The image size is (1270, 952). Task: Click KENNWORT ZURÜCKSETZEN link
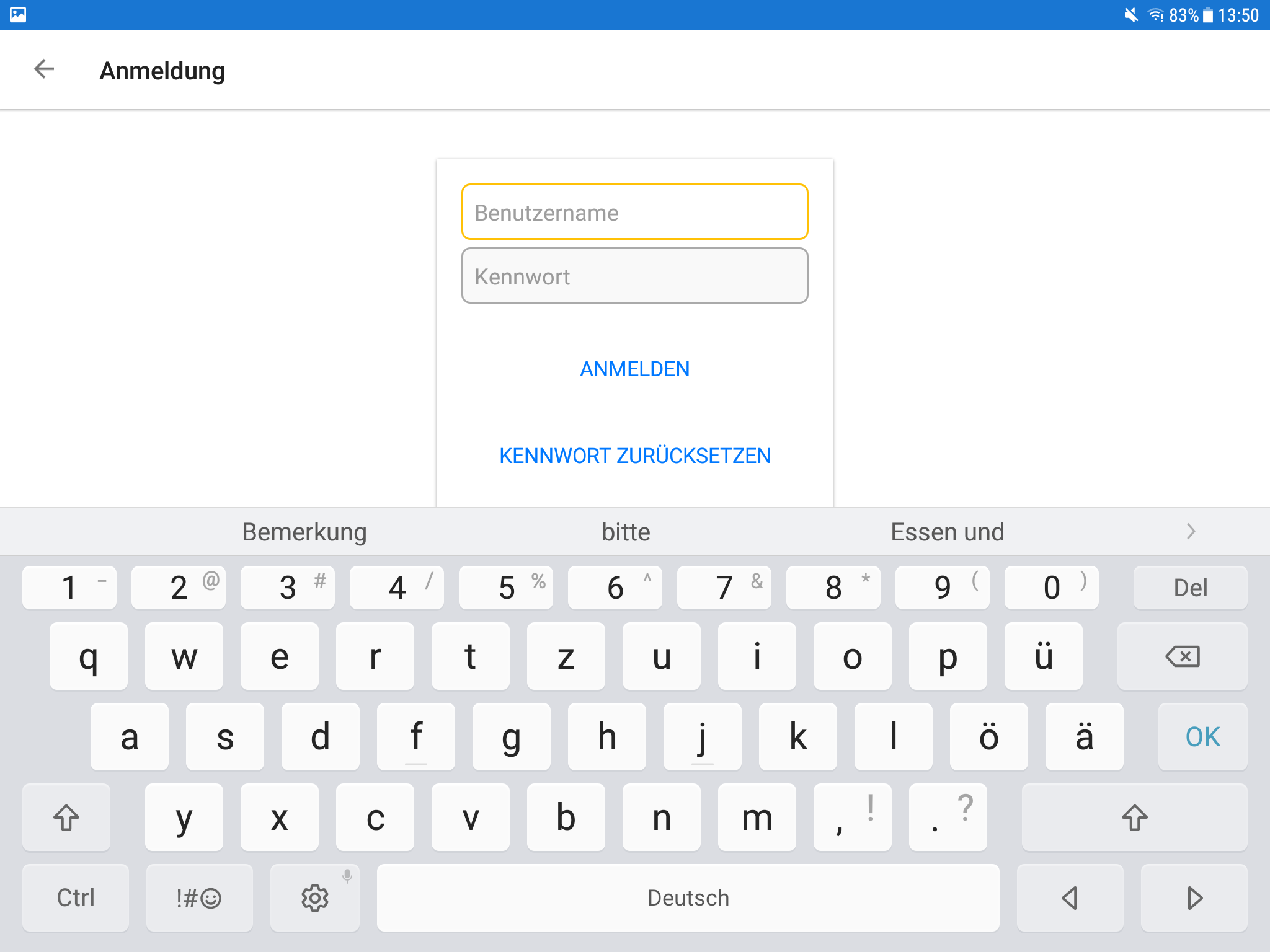coord(634,456)
